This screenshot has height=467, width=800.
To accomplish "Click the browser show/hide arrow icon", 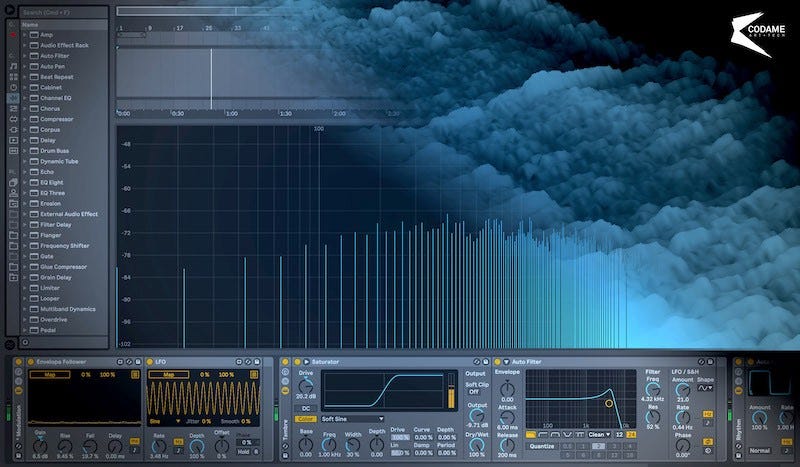I will pyautogui.click(x=10, y=8).
